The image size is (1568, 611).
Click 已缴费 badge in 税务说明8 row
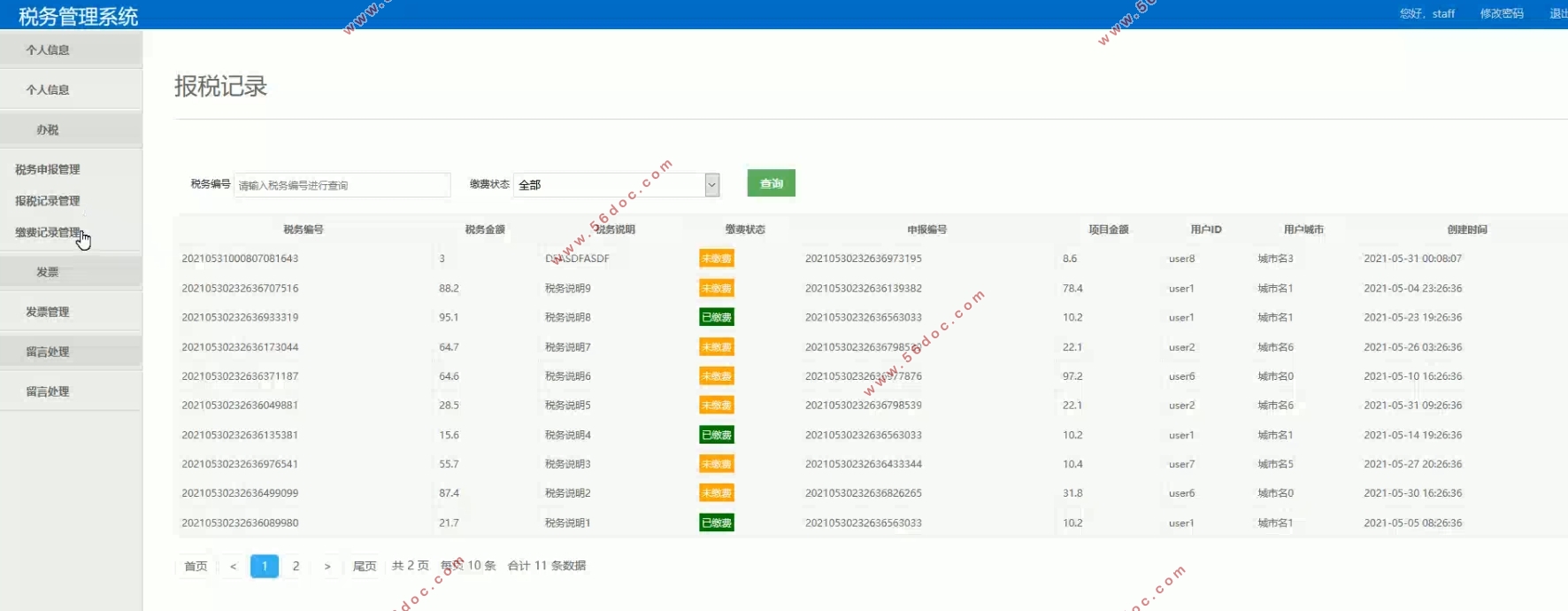click(x=717, y=317)
